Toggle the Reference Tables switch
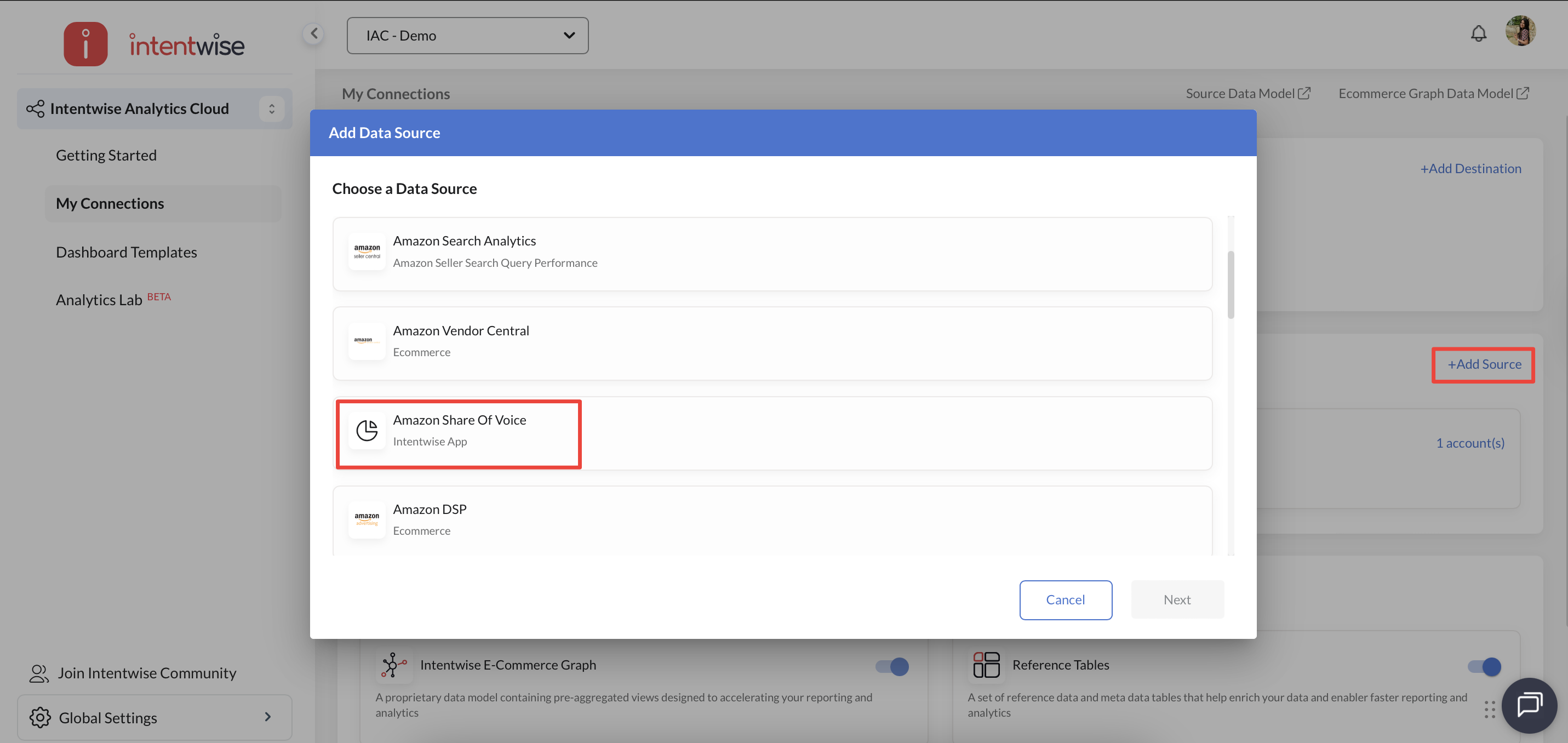 coord(1484,666)
